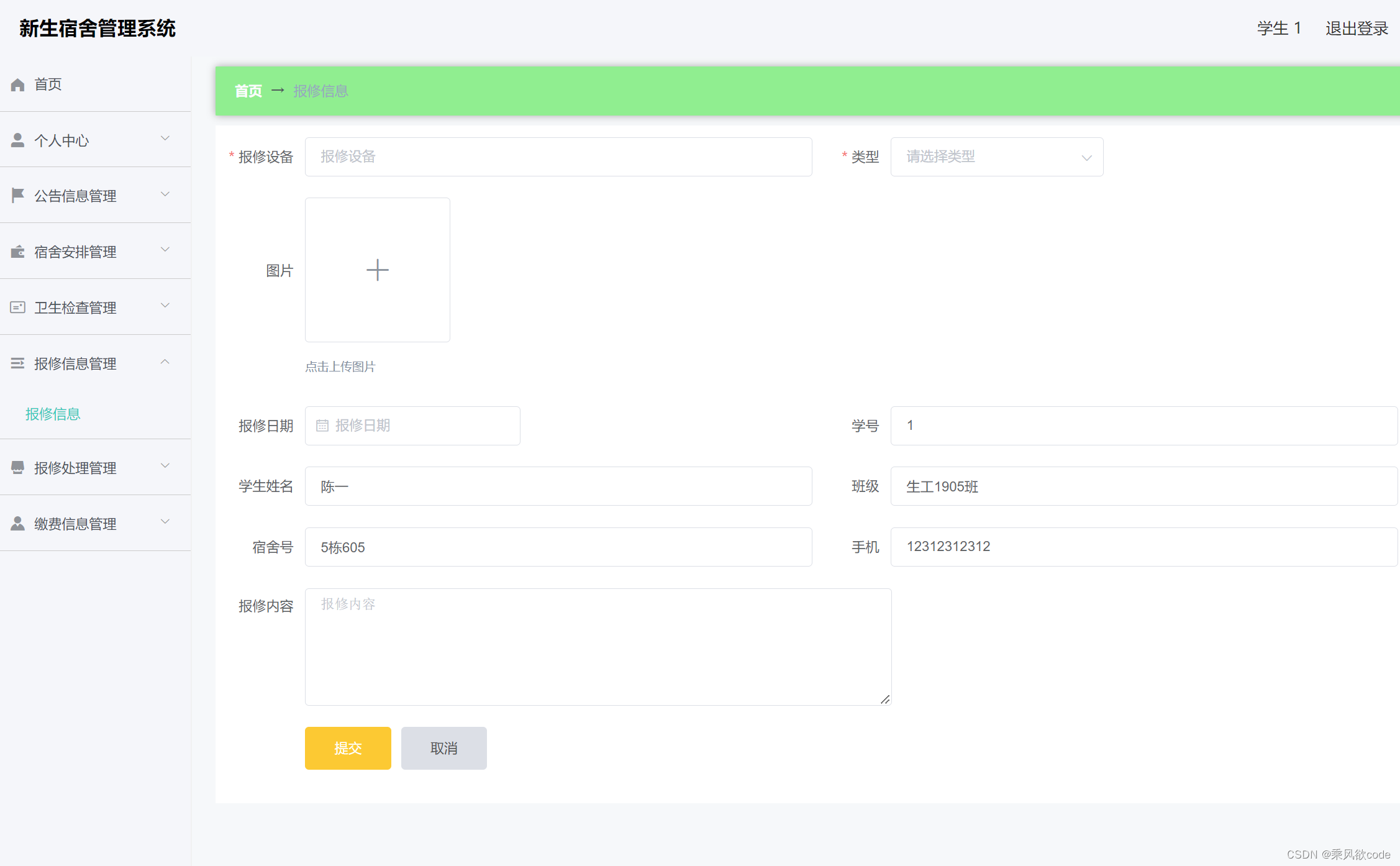Collapse the 报修信息管理 menu chevron
The height and width of the screenshot is (866, 1400).
pyautogui.click(x=165, y=362)
